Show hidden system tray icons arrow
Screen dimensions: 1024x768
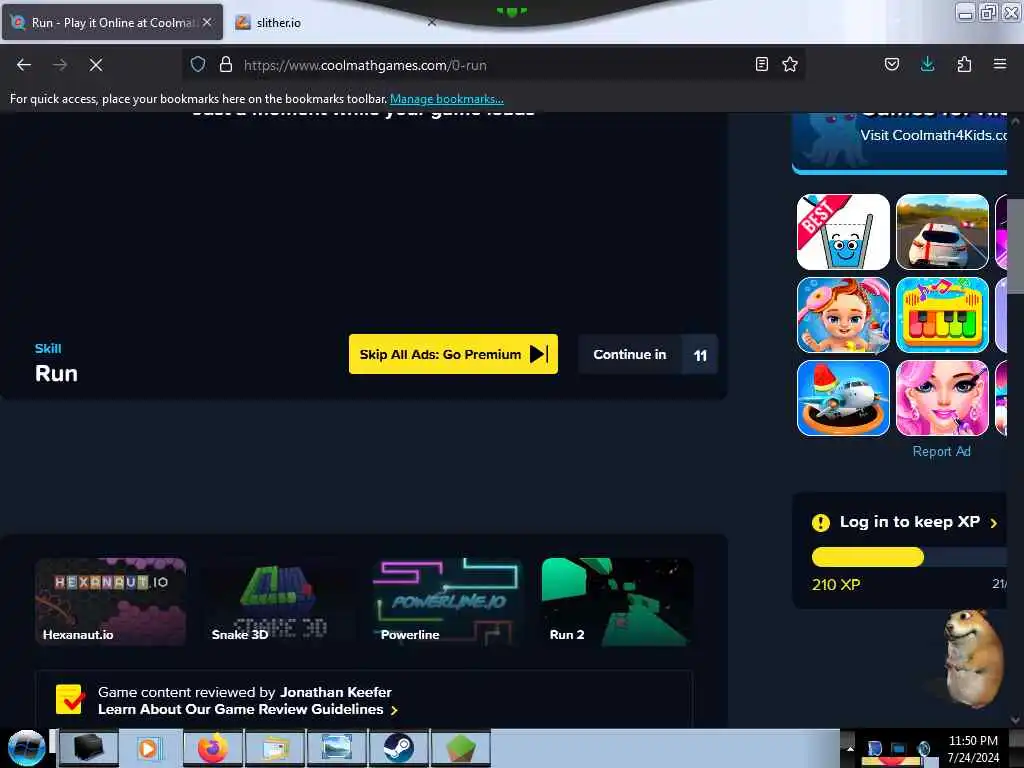point(850,748)
